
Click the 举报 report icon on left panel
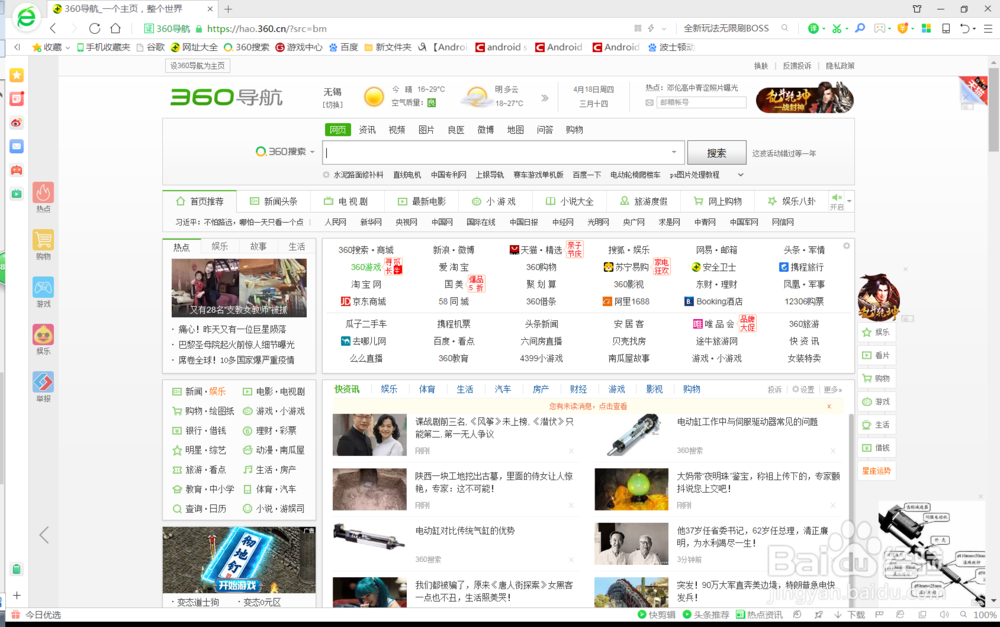43,382
